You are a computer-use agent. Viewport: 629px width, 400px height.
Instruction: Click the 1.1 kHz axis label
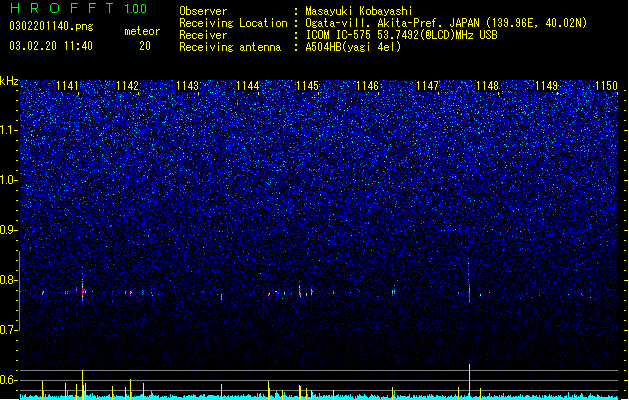[9, 130]
